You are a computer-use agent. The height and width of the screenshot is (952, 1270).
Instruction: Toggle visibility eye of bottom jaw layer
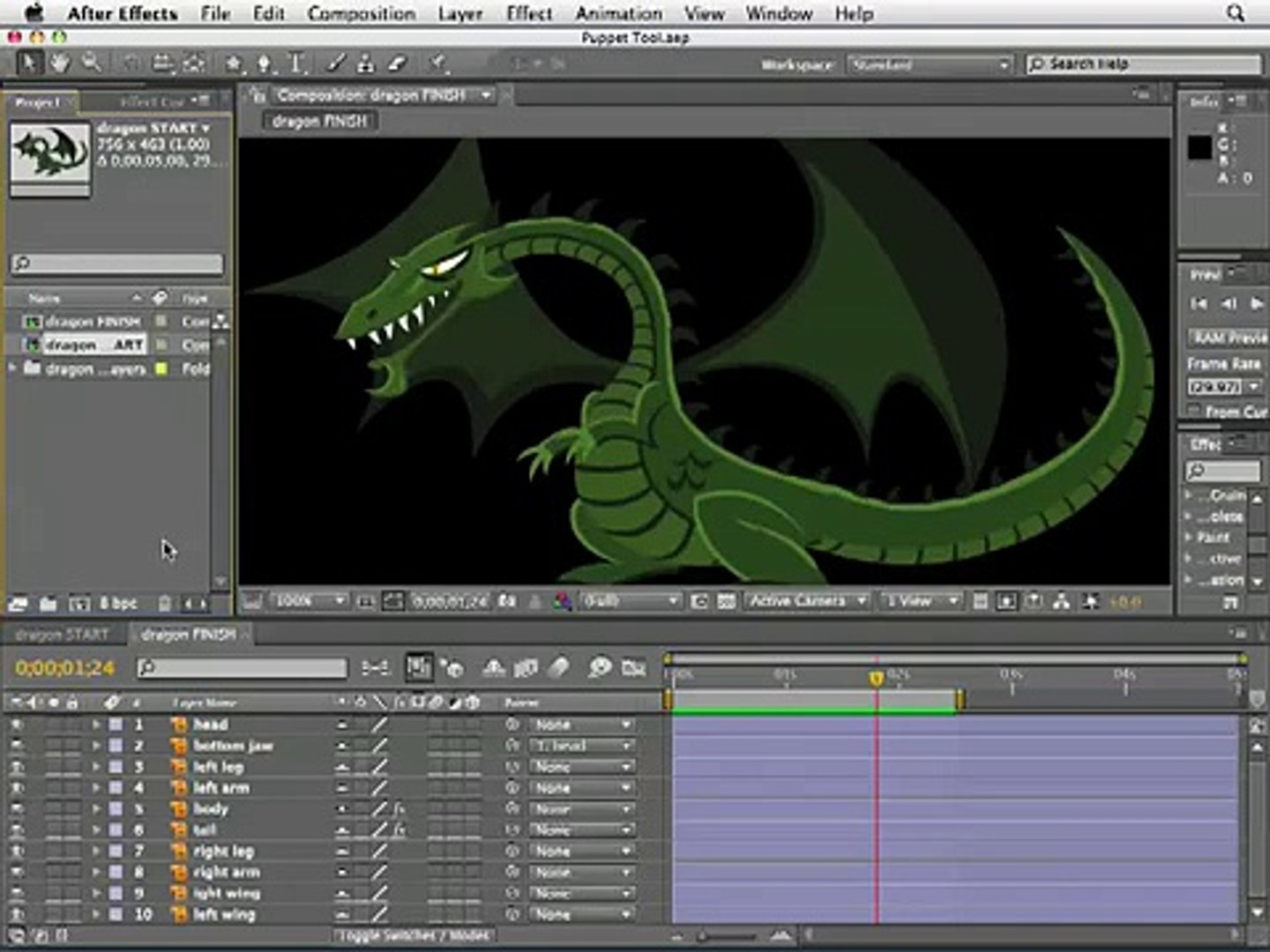click(x=17, y=746)
